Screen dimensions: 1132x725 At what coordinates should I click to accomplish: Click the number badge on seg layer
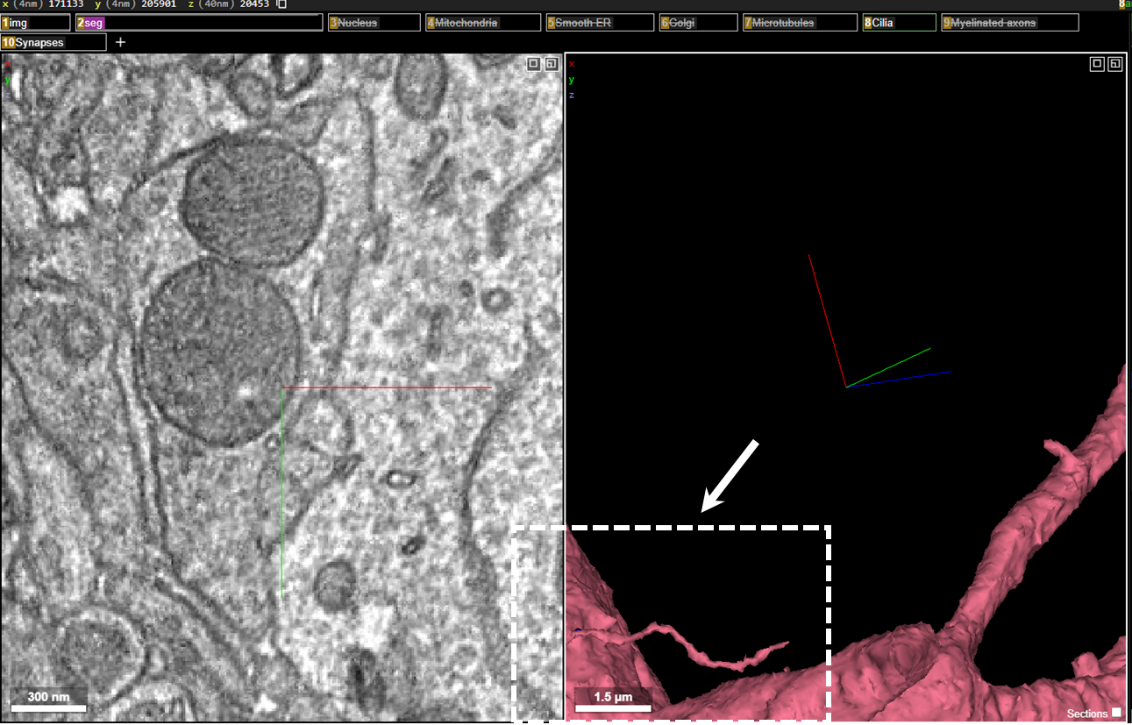click(80, 23)
